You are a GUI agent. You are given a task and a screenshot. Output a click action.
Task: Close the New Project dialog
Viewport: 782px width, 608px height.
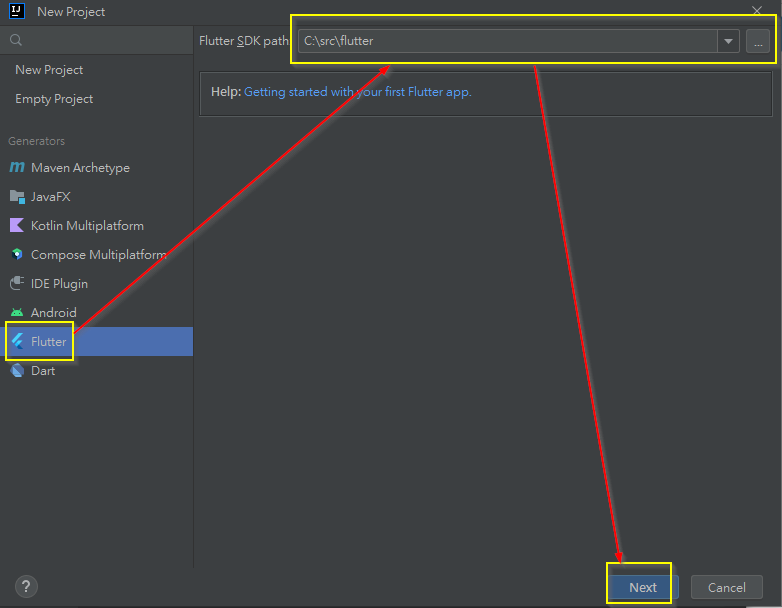point(757,10)
